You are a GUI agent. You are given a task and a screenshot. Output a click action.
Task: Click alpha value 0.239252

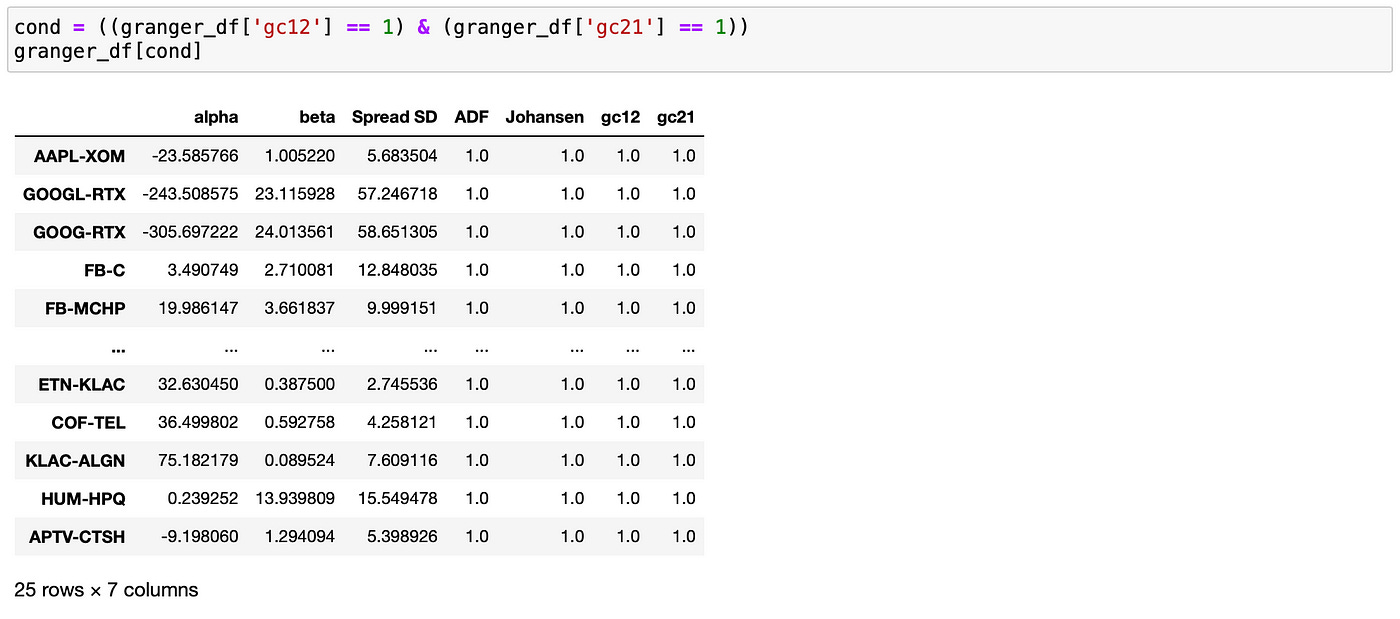(x=203, y=498)
